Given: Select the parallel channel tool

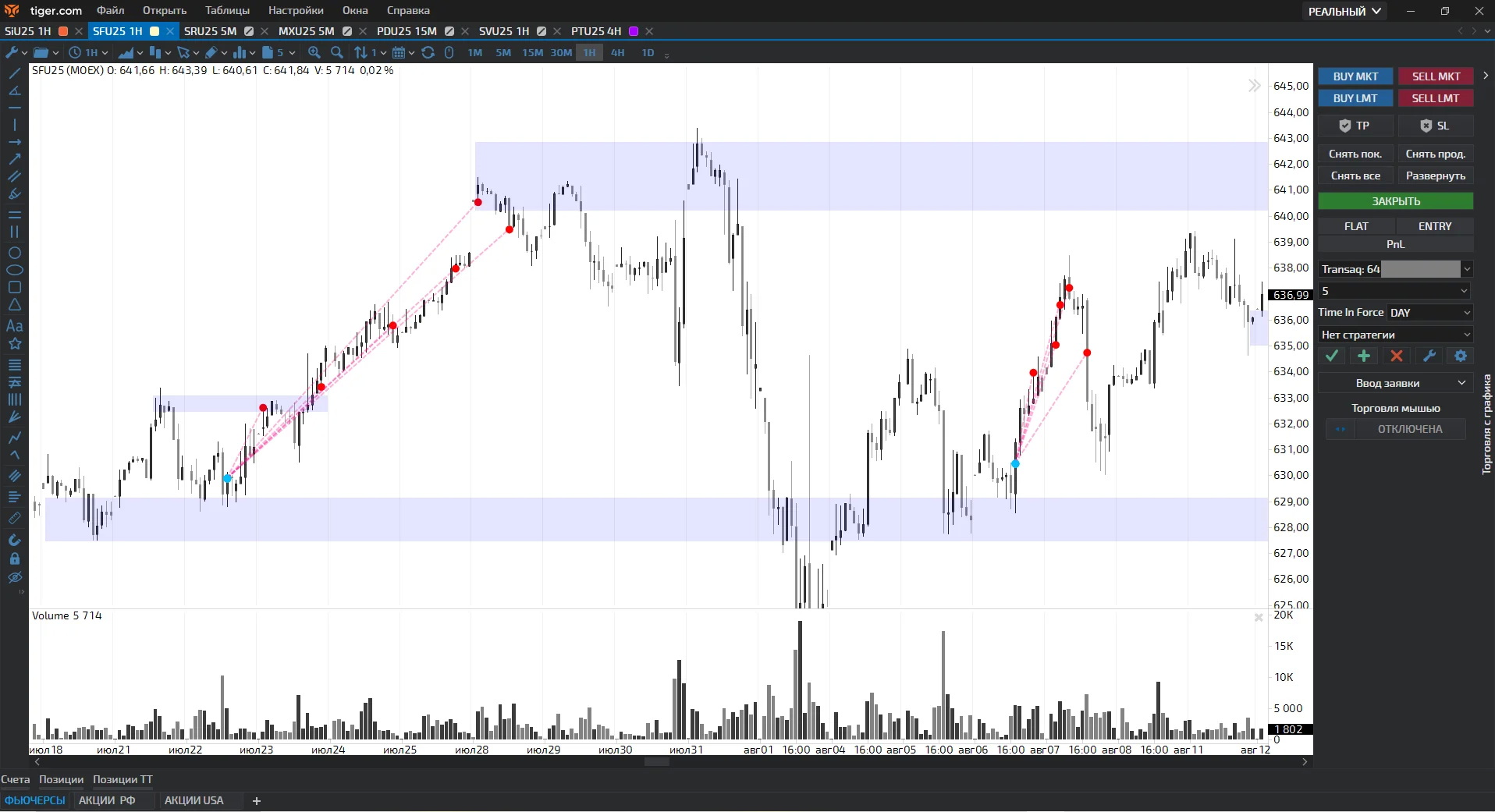Looking at the screenshot, I should tap(14, 176).
